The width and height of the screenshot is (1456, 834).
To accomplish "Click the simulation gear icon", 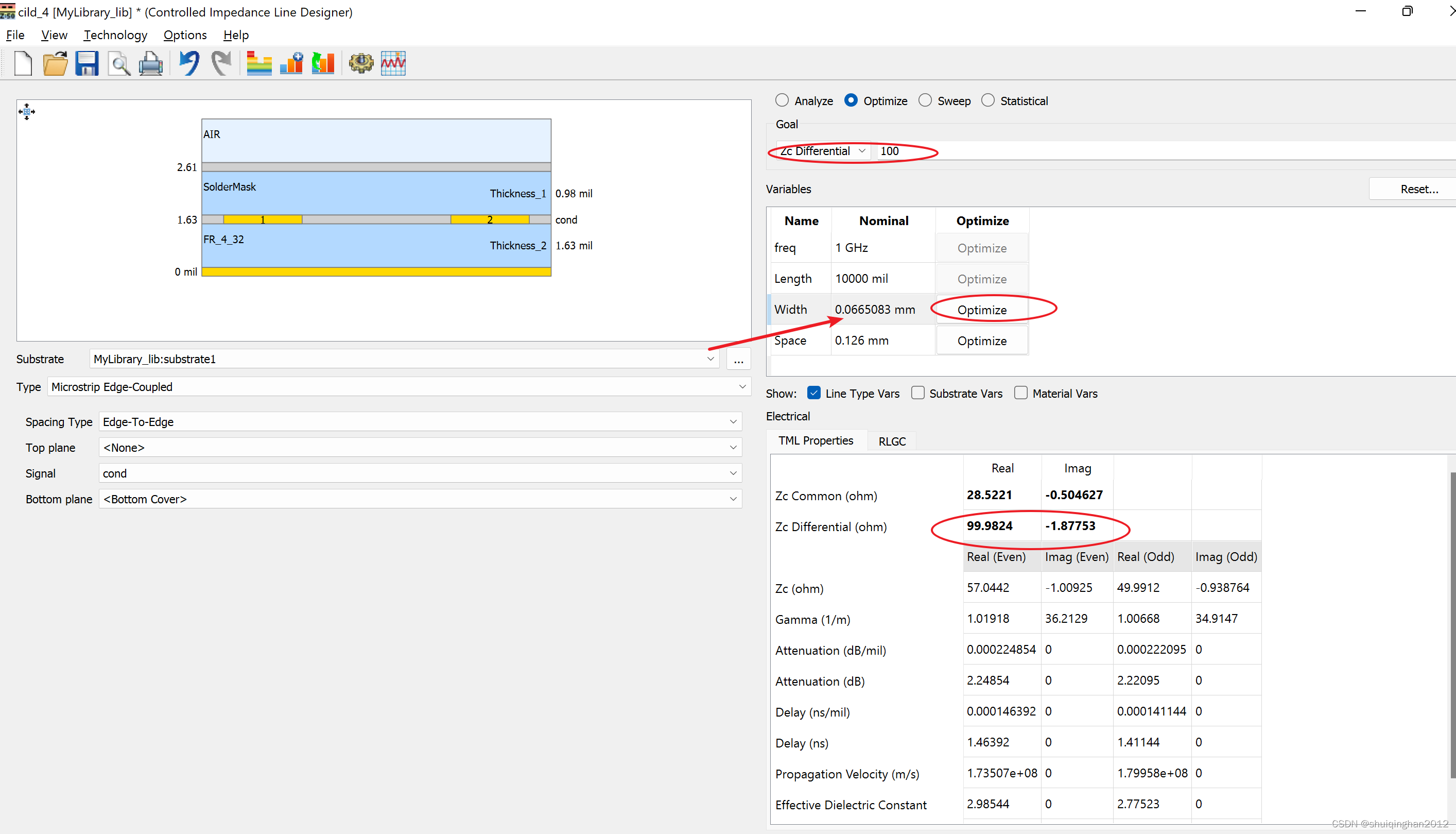I will (x=361, y=63).
